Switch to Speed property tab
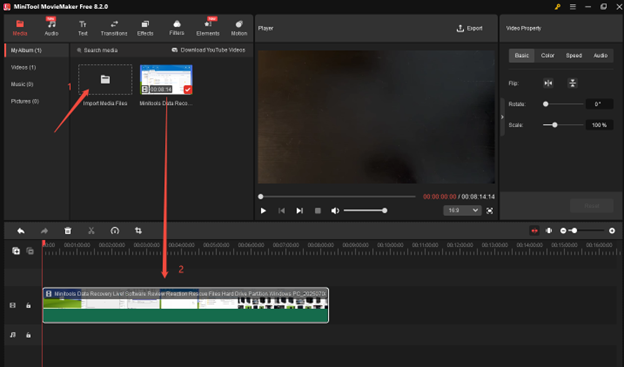The height and width of the screenshot is (367, 624). 574,55
